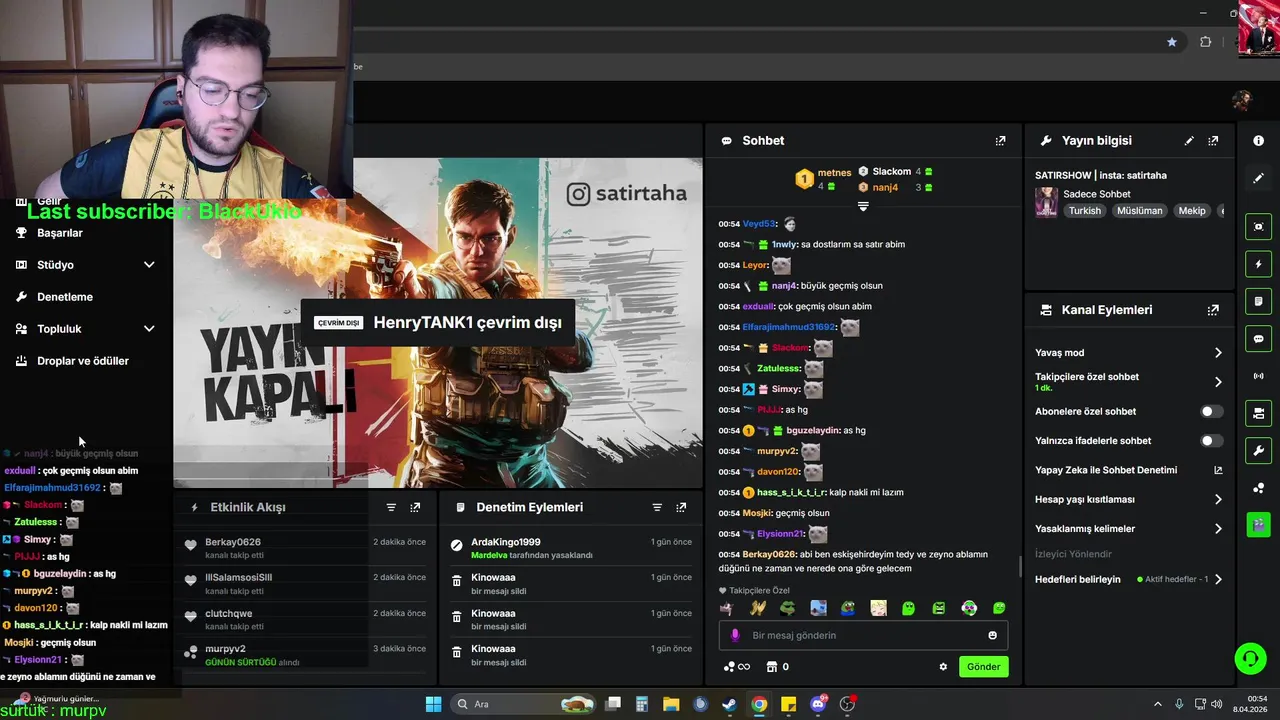The image size is (1280, 720).
Task: Open the emoji picker in chat input
Action: (x=992, y=635)
